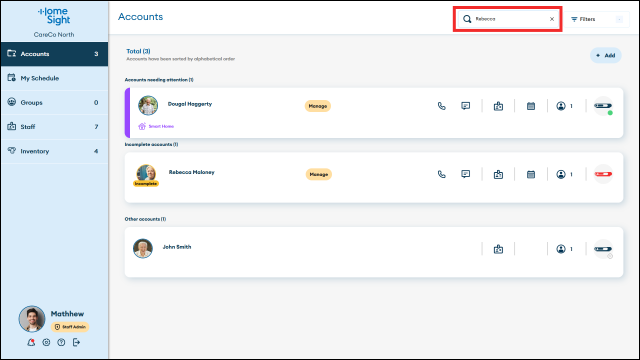Image resolution: width=640 pixels, height=360 pixels.
Task: Open staff badge icon for John Smith
Action: (x=498, y=249)
